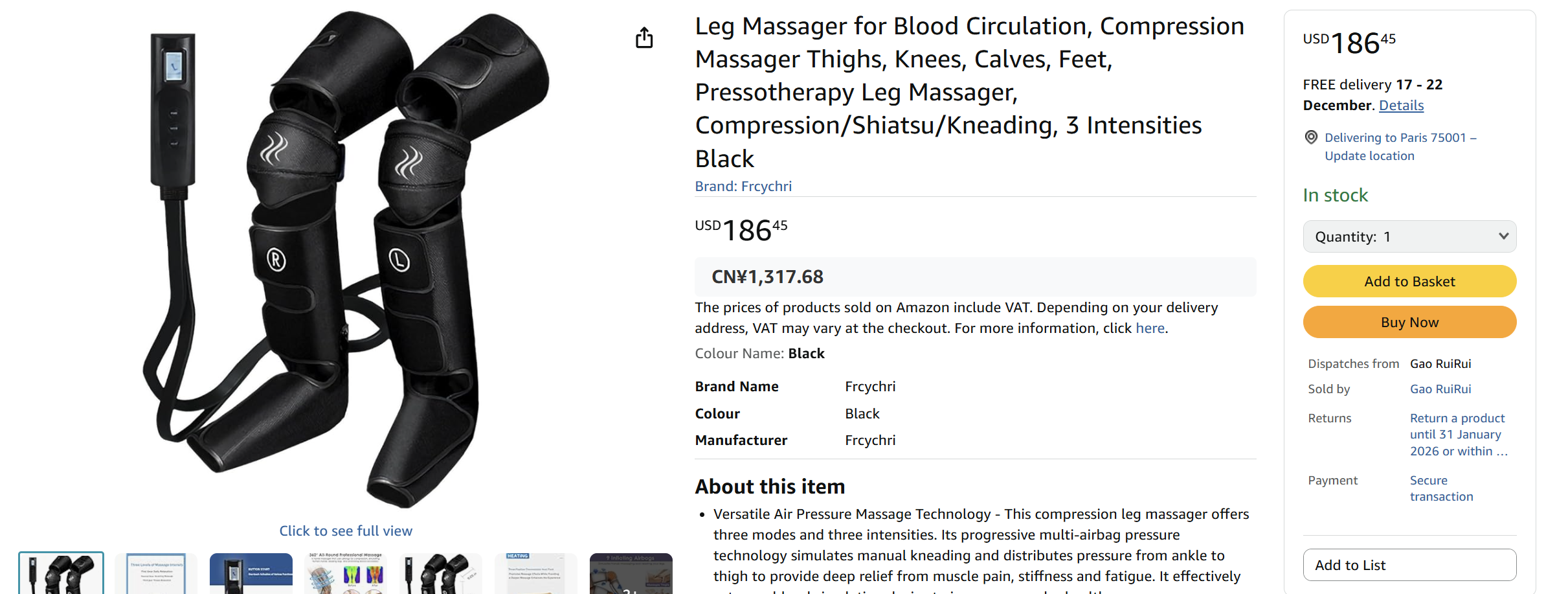This screenshot has width=1568, height=594.
Task: Open the Quantity dropdown
Action: coord(1409,236)
